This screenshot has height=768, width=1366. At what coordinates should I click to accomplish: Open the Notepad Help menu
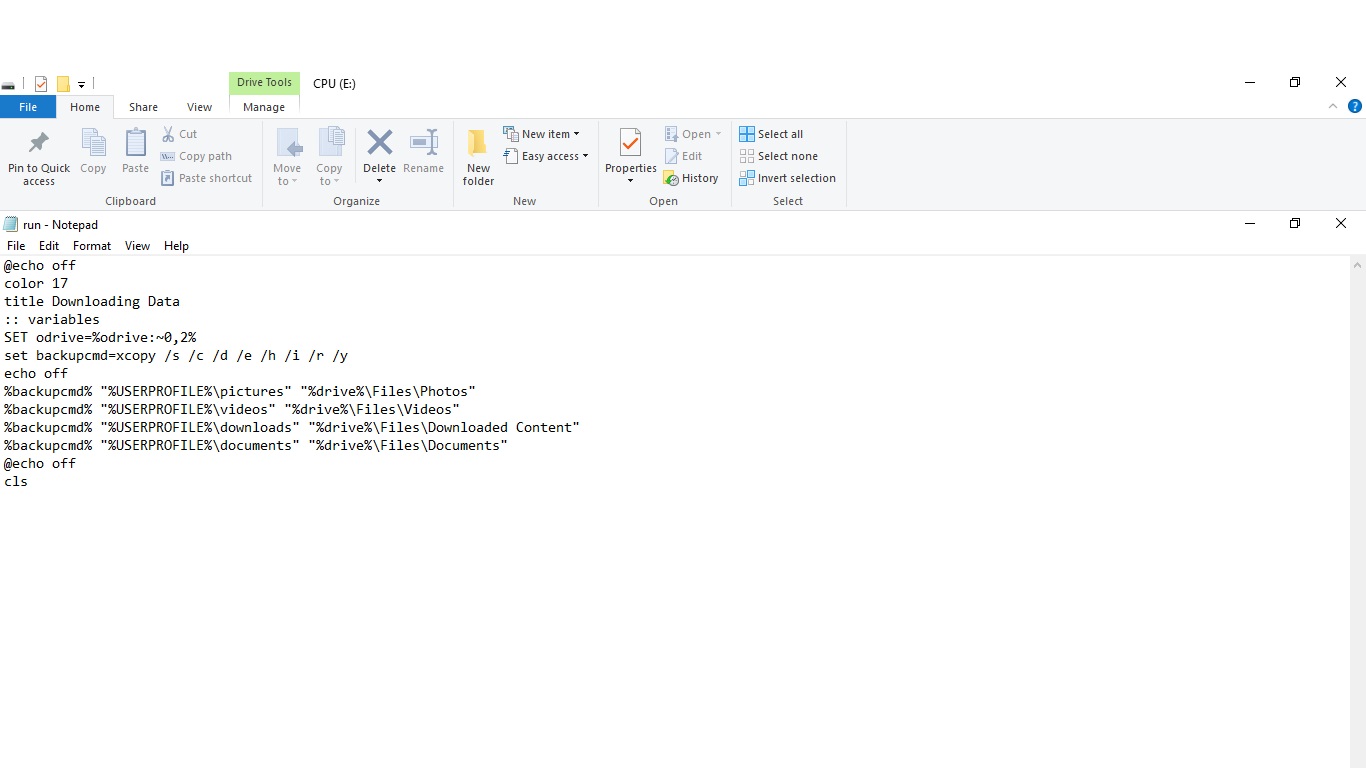point(176,246)
